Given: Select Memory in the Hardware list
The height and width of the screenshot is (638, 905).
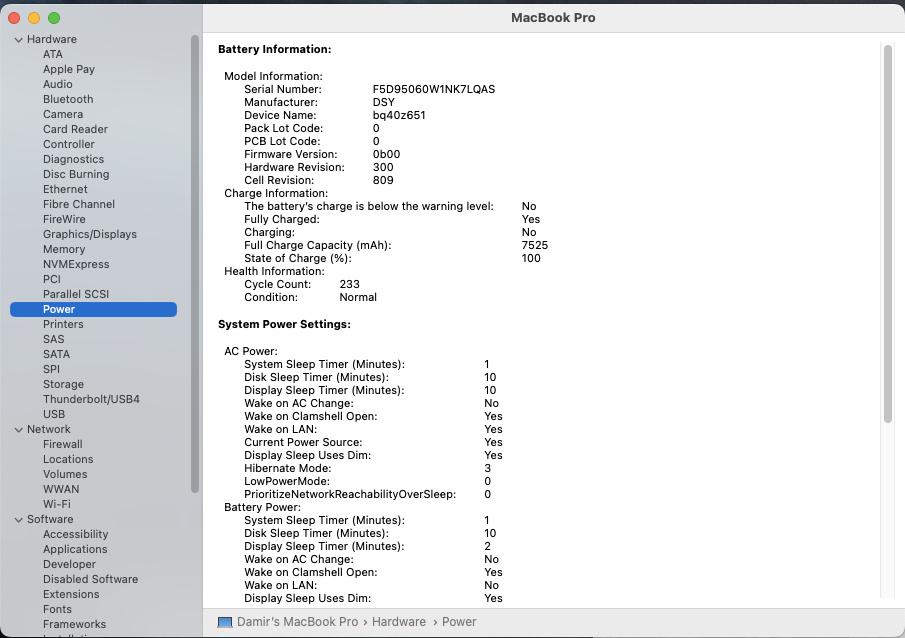Looking at the screenshot, I should 64,249.
